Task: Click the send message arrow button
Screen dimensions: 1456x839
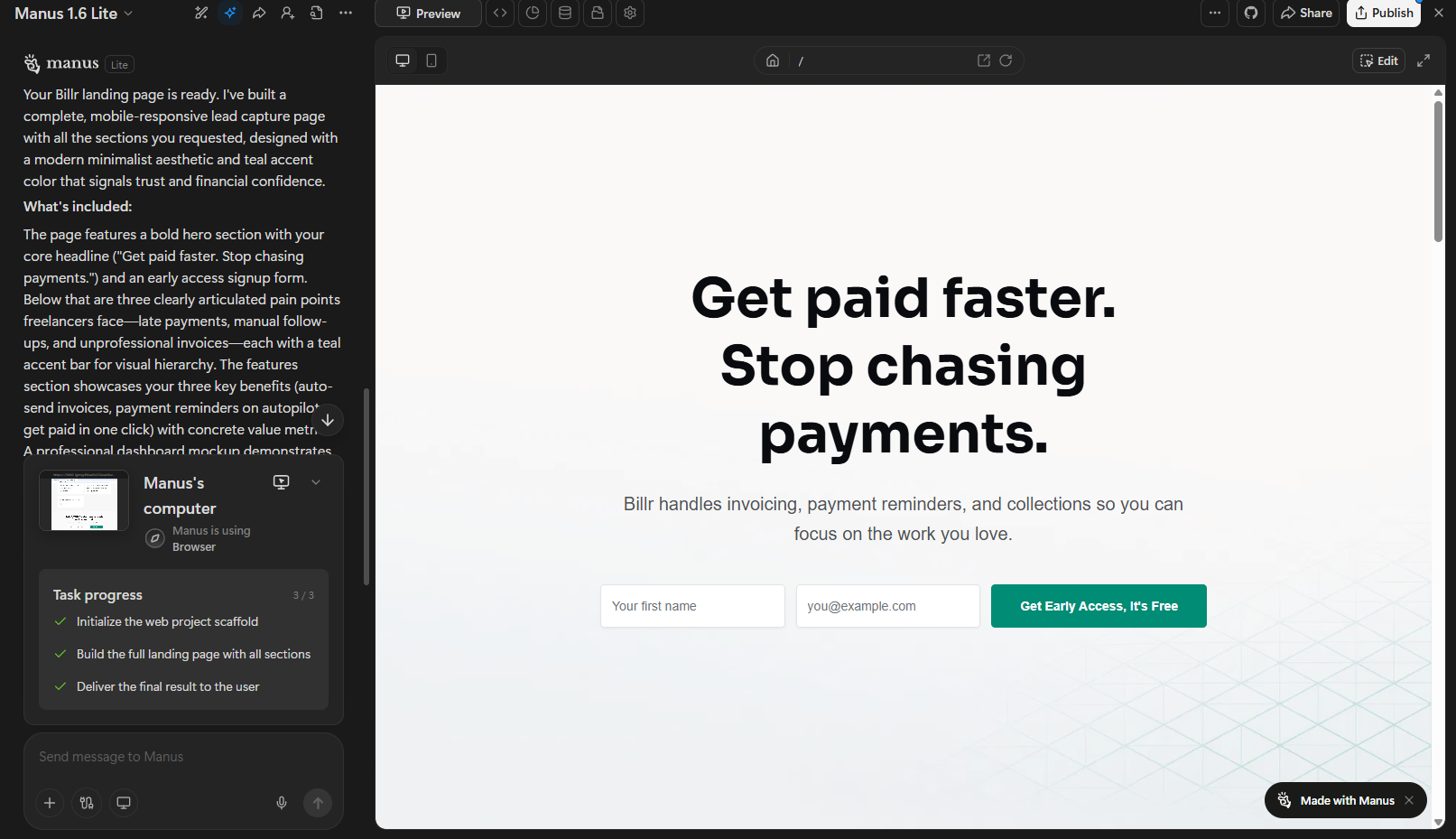Action: tap(318, 803)
